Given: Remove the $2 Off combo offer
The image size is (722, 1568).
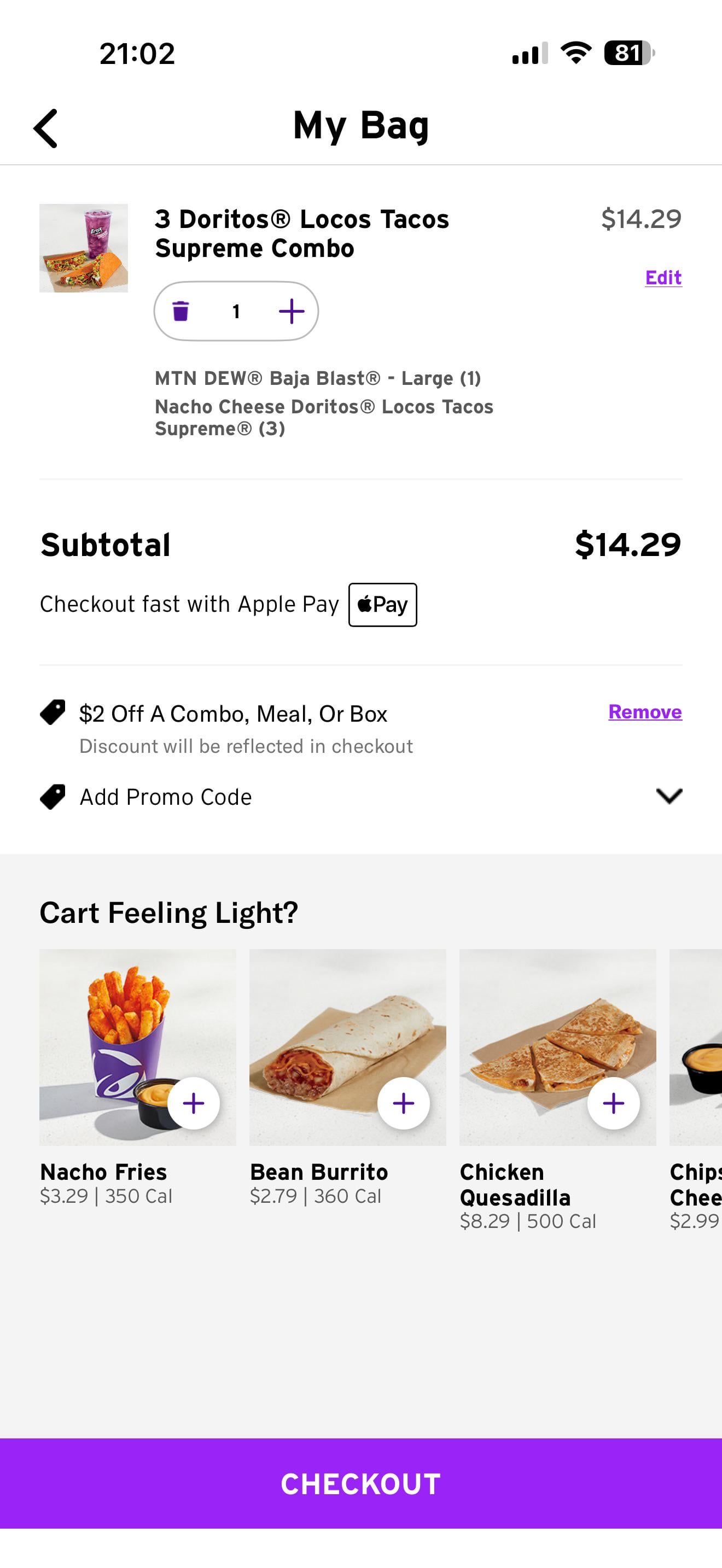Looking at the screenshot, I should [x=645, y=712].
